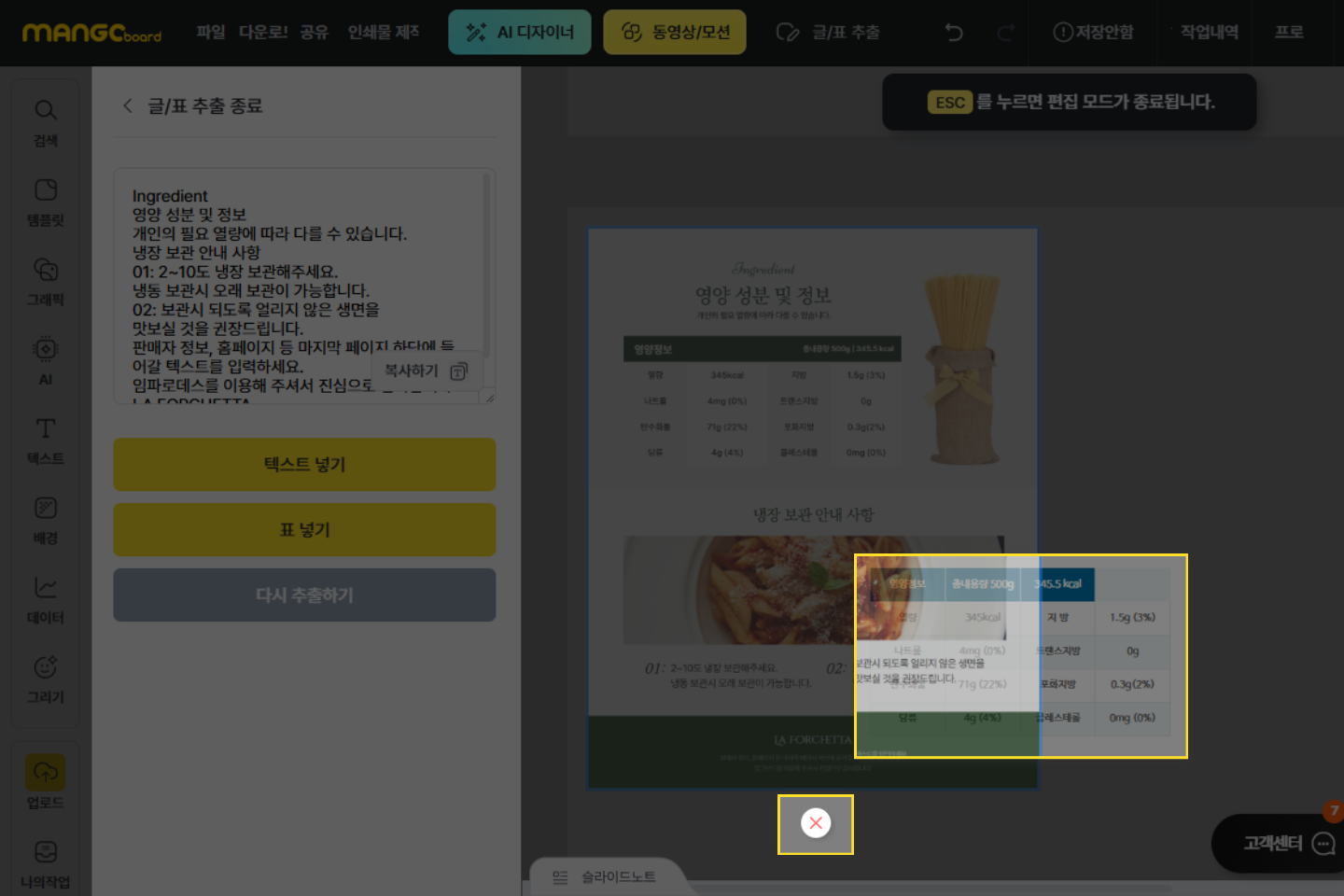Click the 표 넣기 button
1344x896 pixels.
[304, 530]
